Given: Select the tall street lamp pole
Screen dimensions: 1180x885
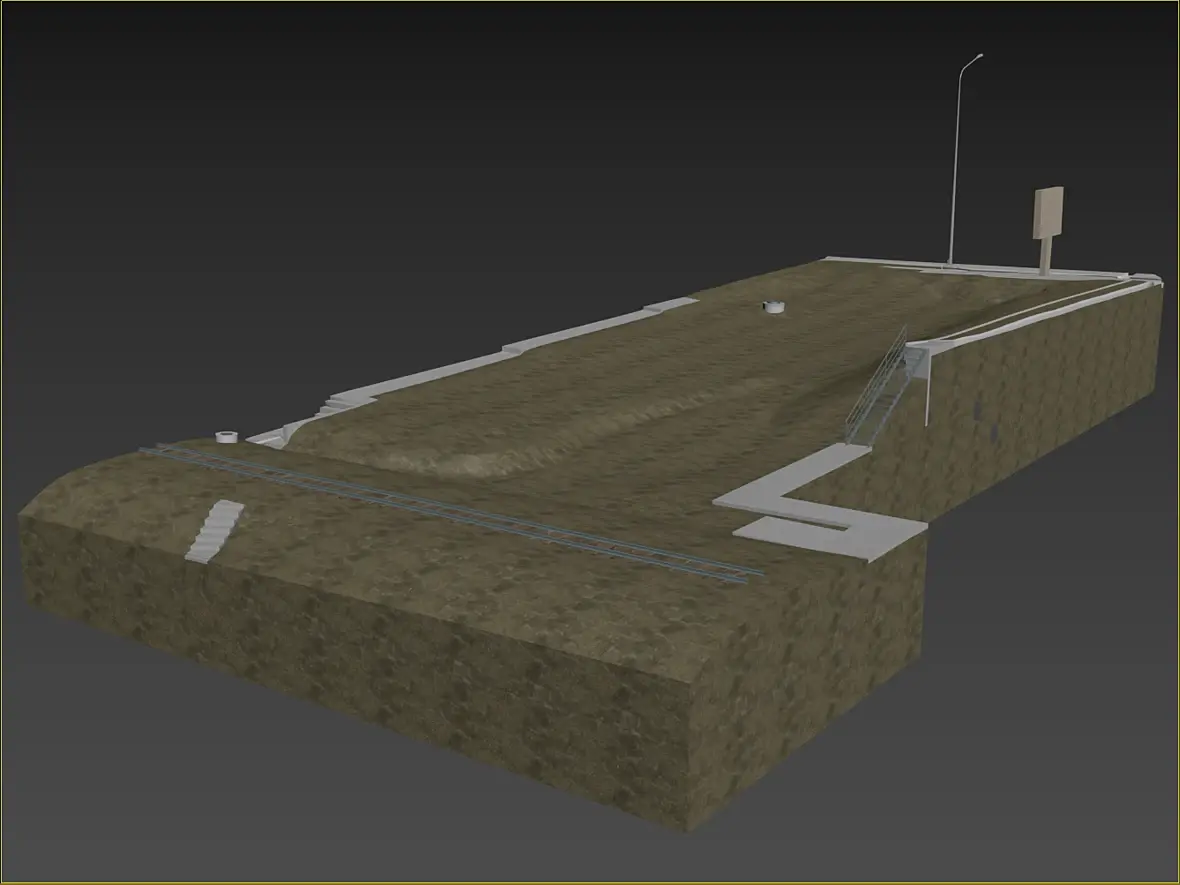Looking at the screenshot, I should point(956,160).
